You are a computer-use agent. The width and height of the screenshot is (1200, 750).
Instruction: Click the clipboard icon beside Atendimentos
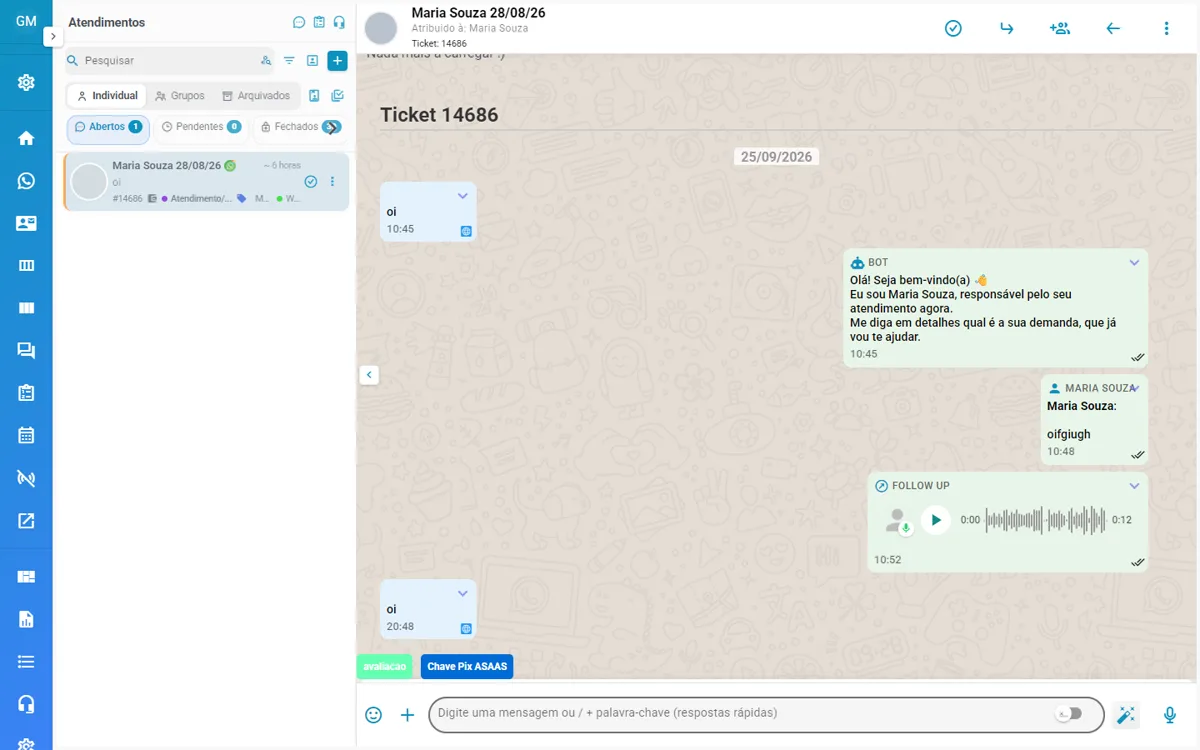pyautogui.click(x=319, y=22)
